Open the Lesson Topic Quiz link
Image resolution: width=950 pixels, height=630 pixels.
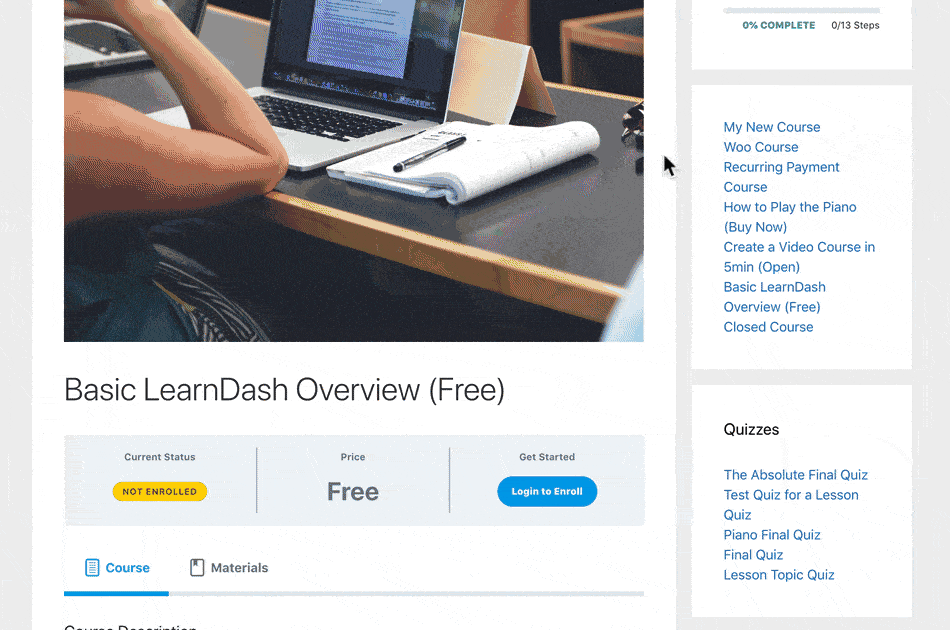coord(779,575)
